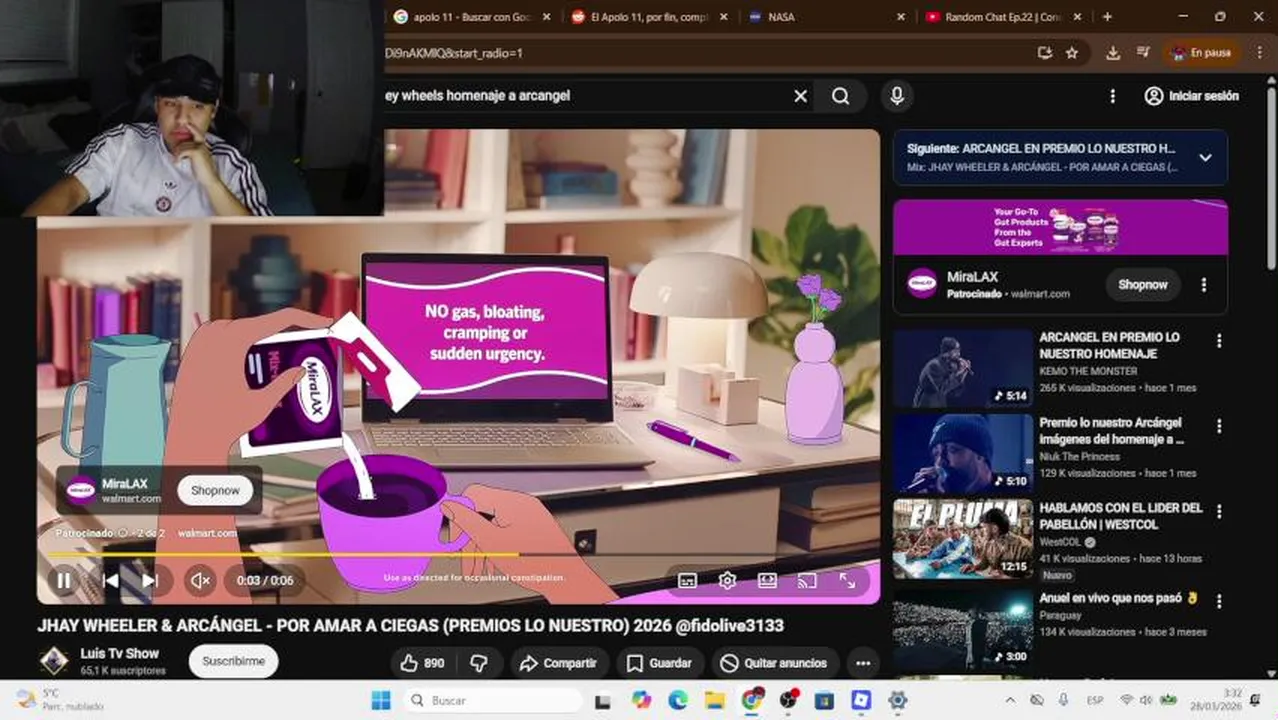Clear the YouTube search box text
Screen dimensions: 1278x720
[x=800, y=96]
